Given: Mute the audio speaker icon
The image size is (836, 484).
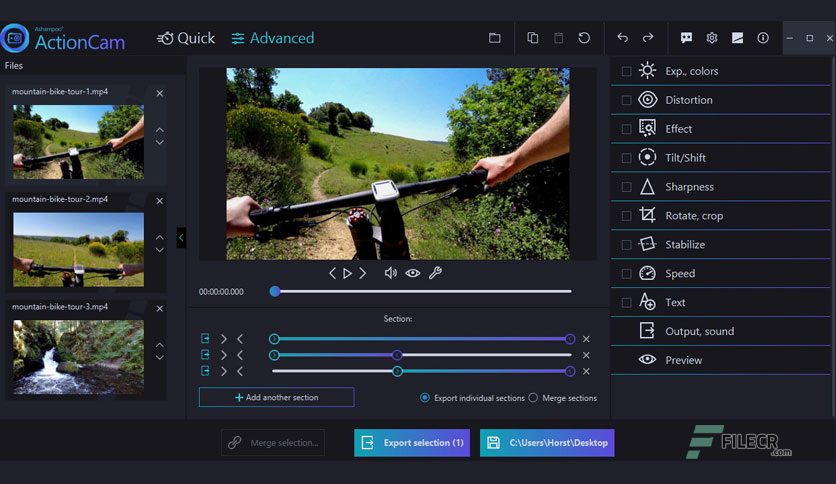Looking at the screenshot, I should coord(390,273).
